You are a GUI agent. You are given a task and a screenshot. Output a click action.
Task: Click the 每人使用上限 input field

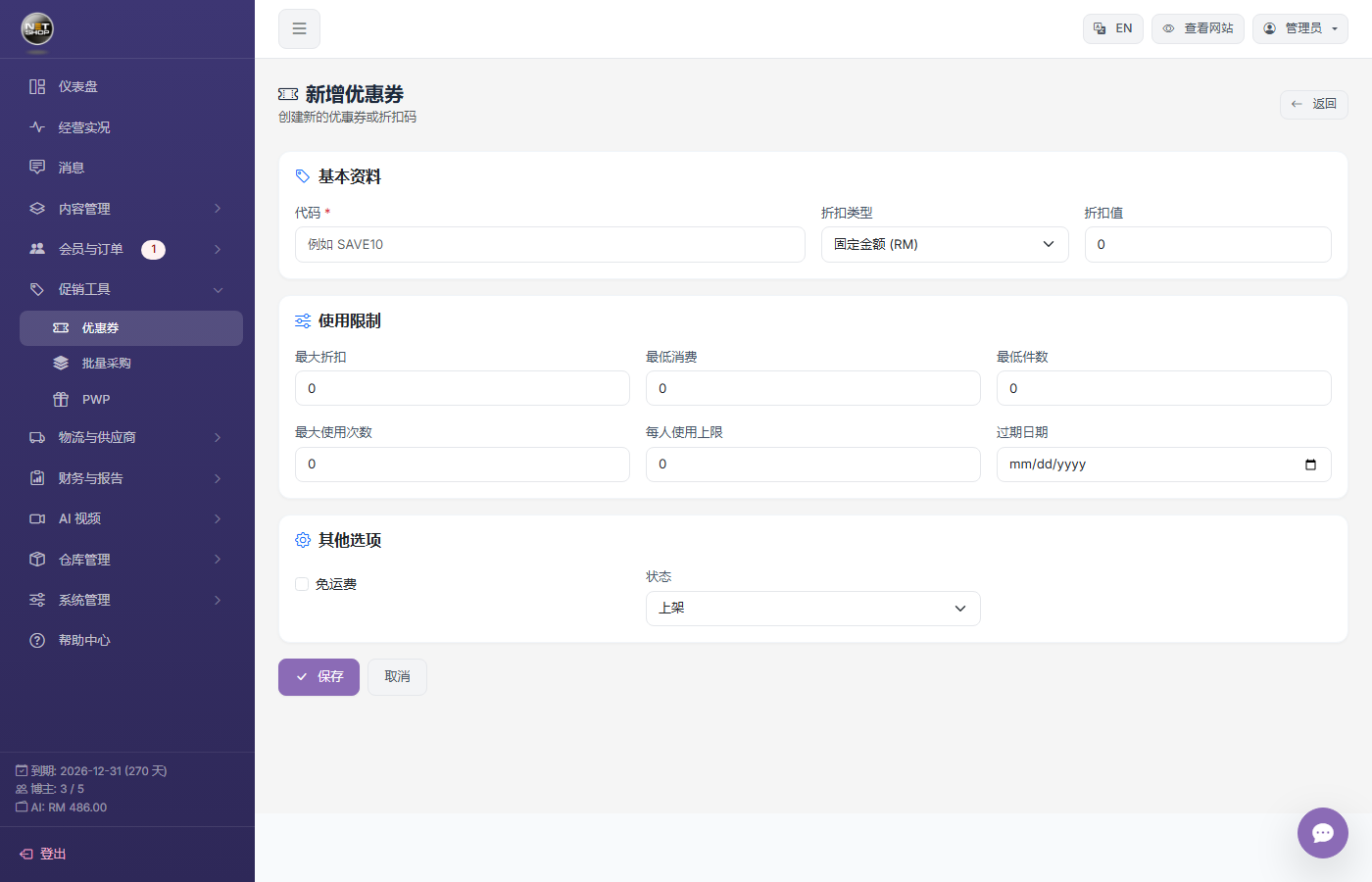pyautogui.click(x=813, y=465)
